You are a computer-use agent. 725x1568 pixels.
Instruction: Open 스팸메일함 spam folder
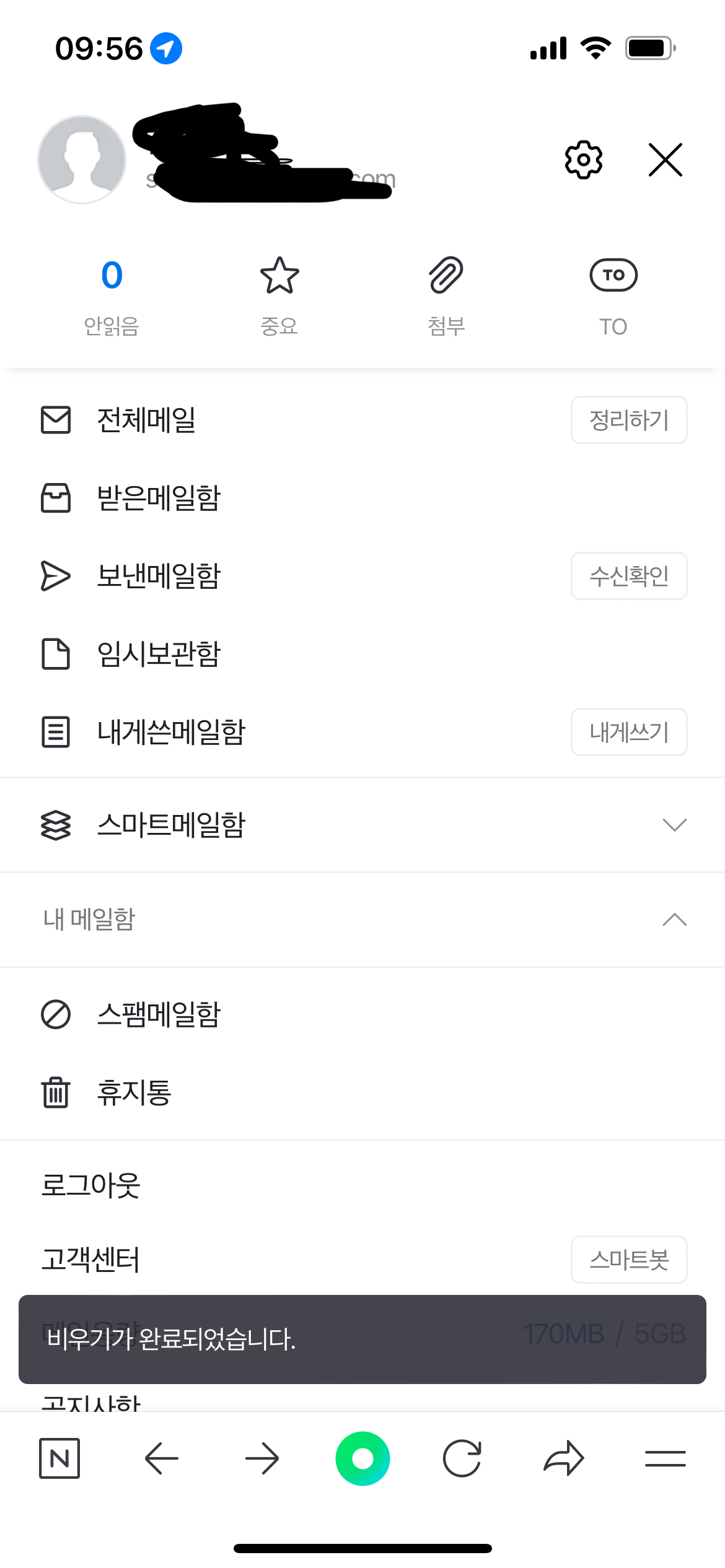coord(159,1014)
